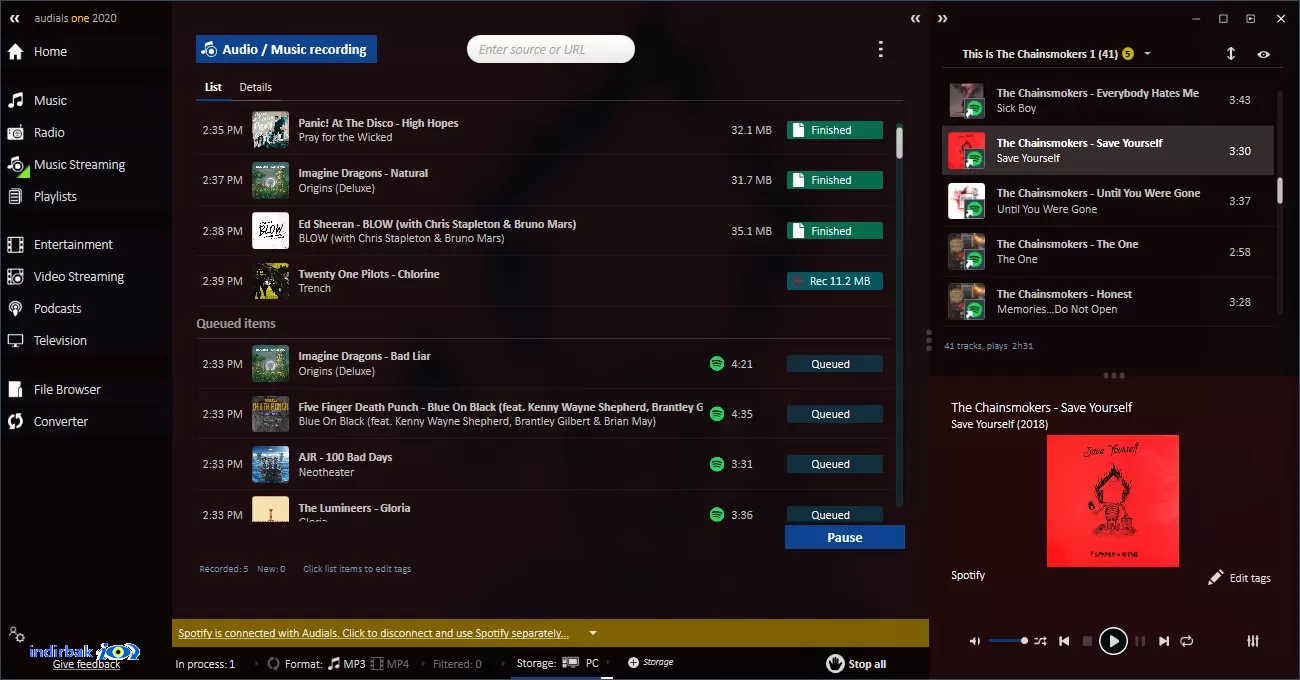The height and width of the screenshot is (680, 1300).
Task: Toggle repeat playback
Action: tap(1187, 641)
